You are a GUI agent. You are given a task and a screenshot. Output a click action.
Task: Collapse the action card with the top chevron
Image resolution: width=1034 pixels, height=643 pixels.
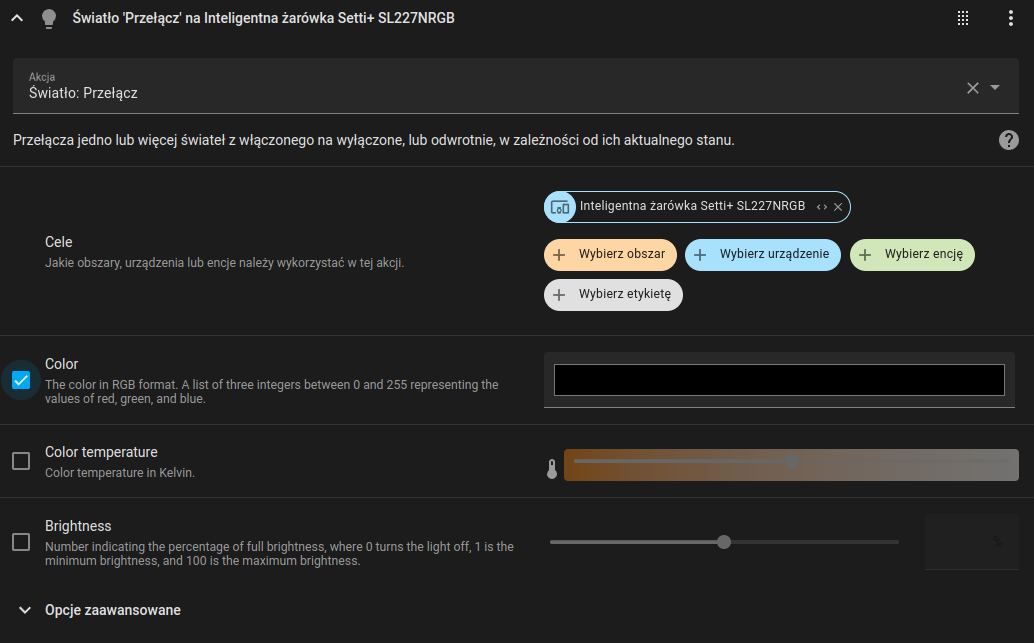[17, 18]
